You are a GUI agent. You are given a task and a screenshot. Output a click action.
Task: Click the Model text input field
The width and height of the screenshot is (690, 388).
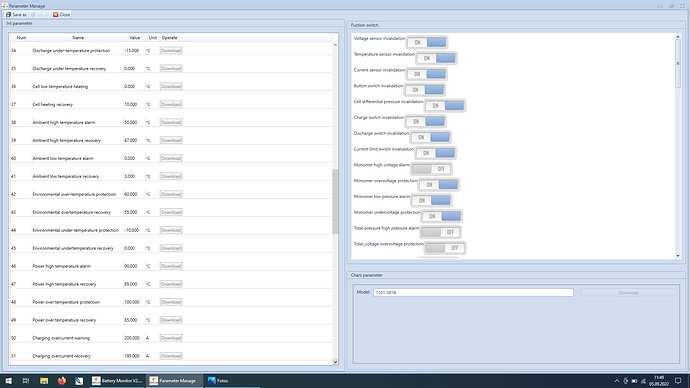pyautogui.click(x=473, y=293)
